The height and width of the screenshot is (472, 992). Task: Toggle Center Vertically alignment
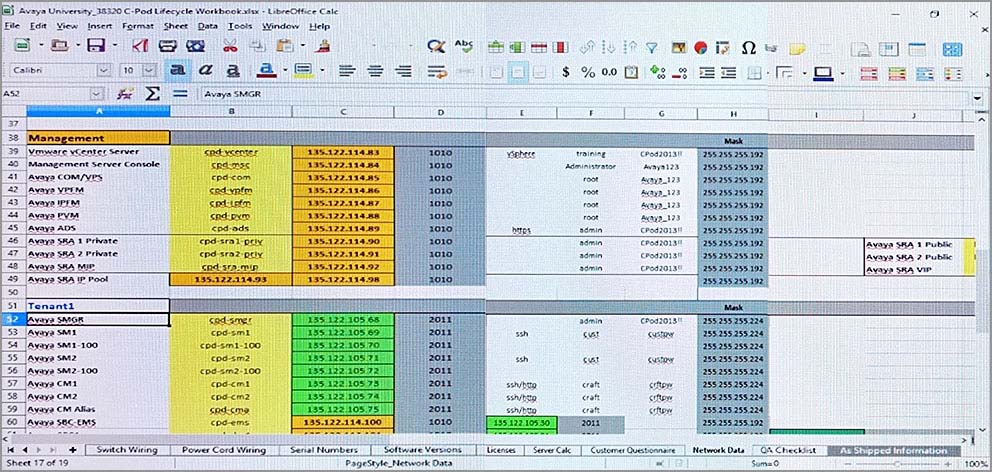(x=518, y=72)
